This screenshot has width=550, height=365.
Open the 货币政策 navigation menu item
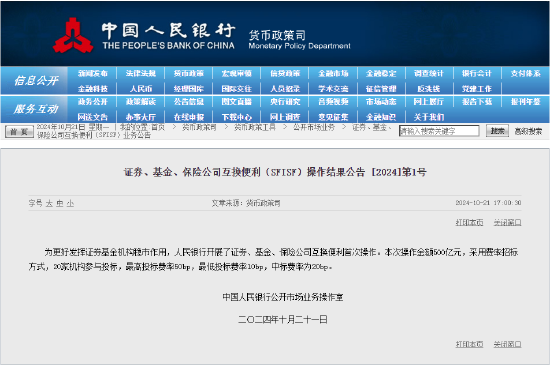(x=189, y=73)
